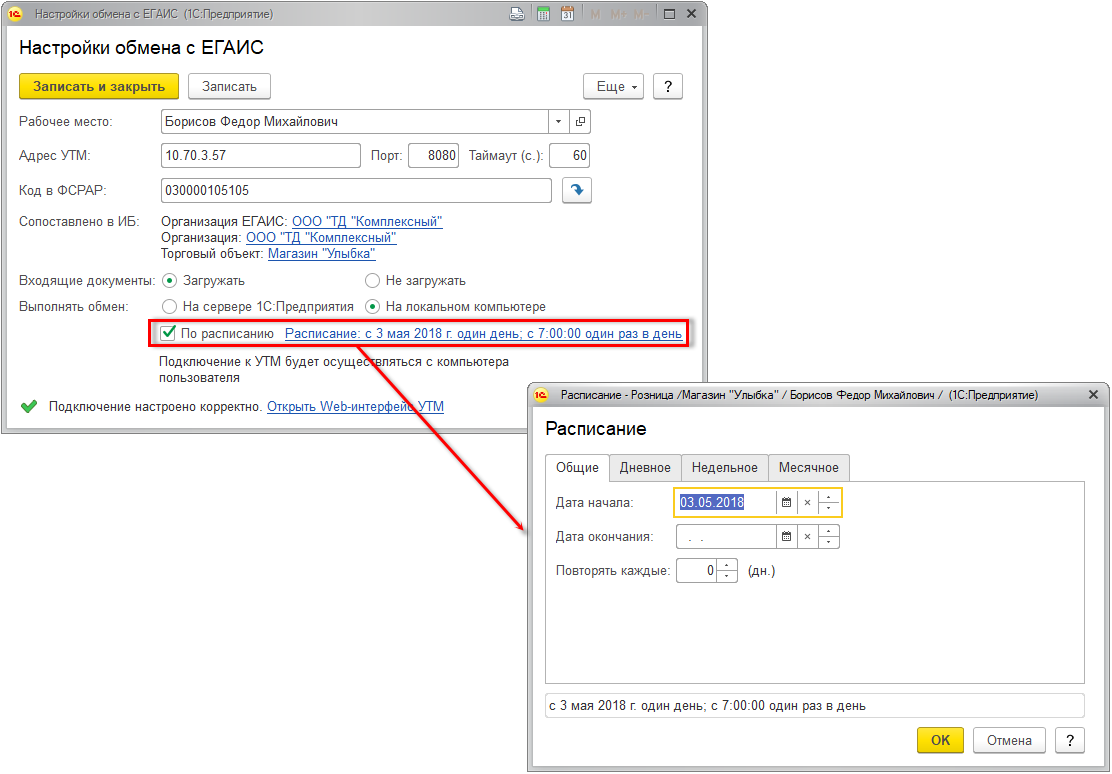Switch to the Дневное tab
The height and width of the screenshot is (774, 1112).
click(x=645, y=468)
